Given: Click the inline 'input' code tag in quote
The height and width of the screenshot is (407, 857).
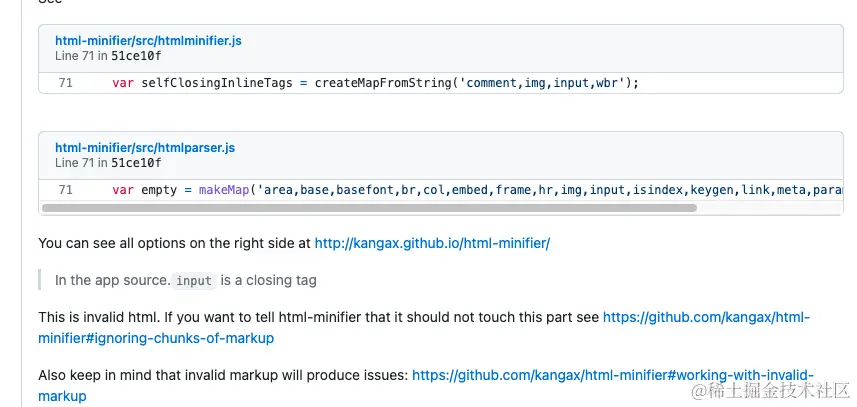Looking at the screenshot, I should [x=194, y=281].
